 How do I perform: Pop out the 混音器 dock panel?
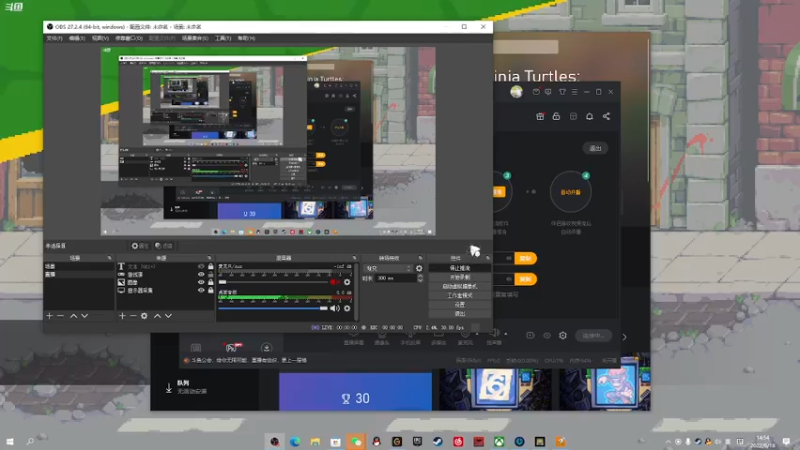click(x=355, y=258)
